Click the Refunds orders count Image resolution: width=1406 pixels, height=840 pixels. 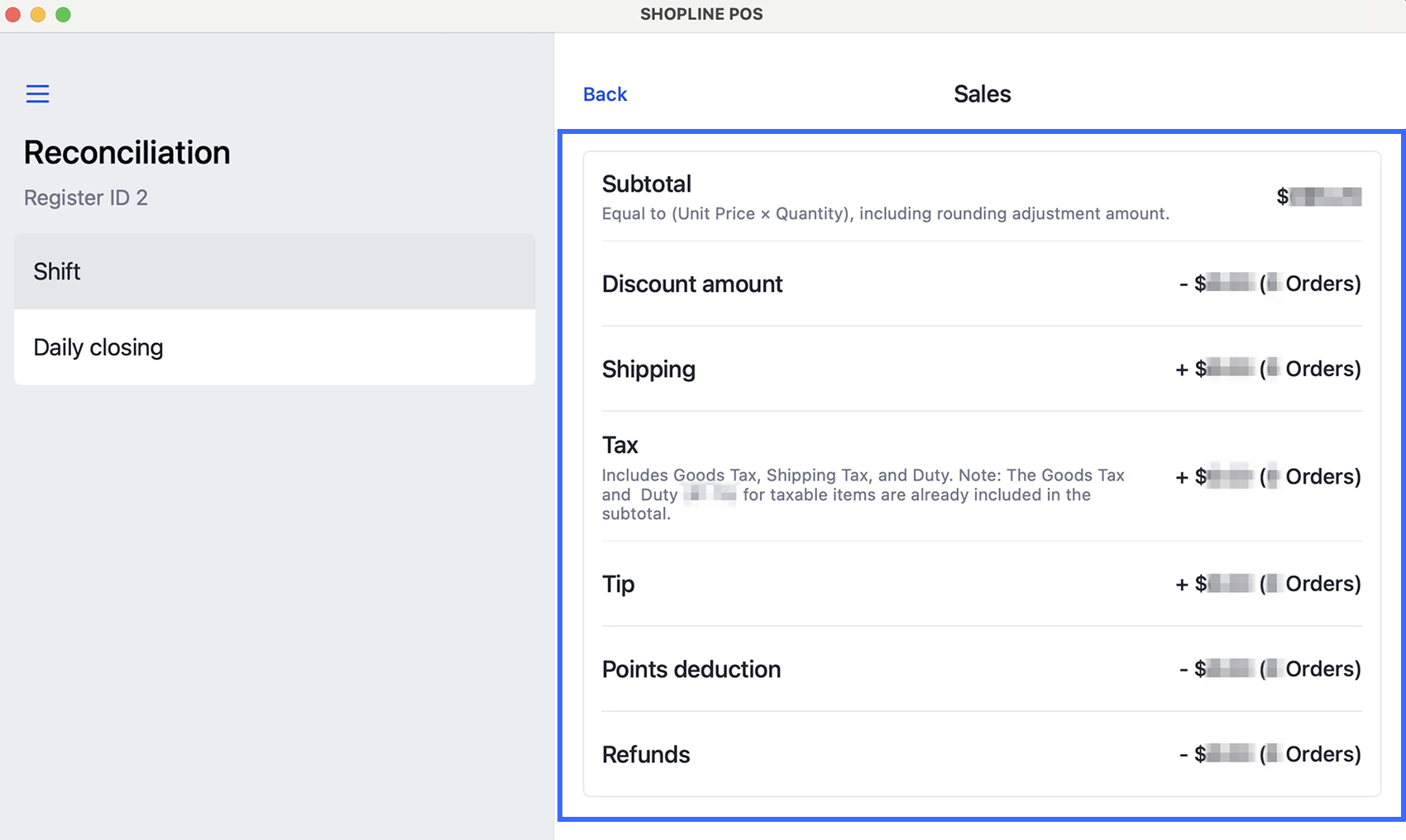1310,754
